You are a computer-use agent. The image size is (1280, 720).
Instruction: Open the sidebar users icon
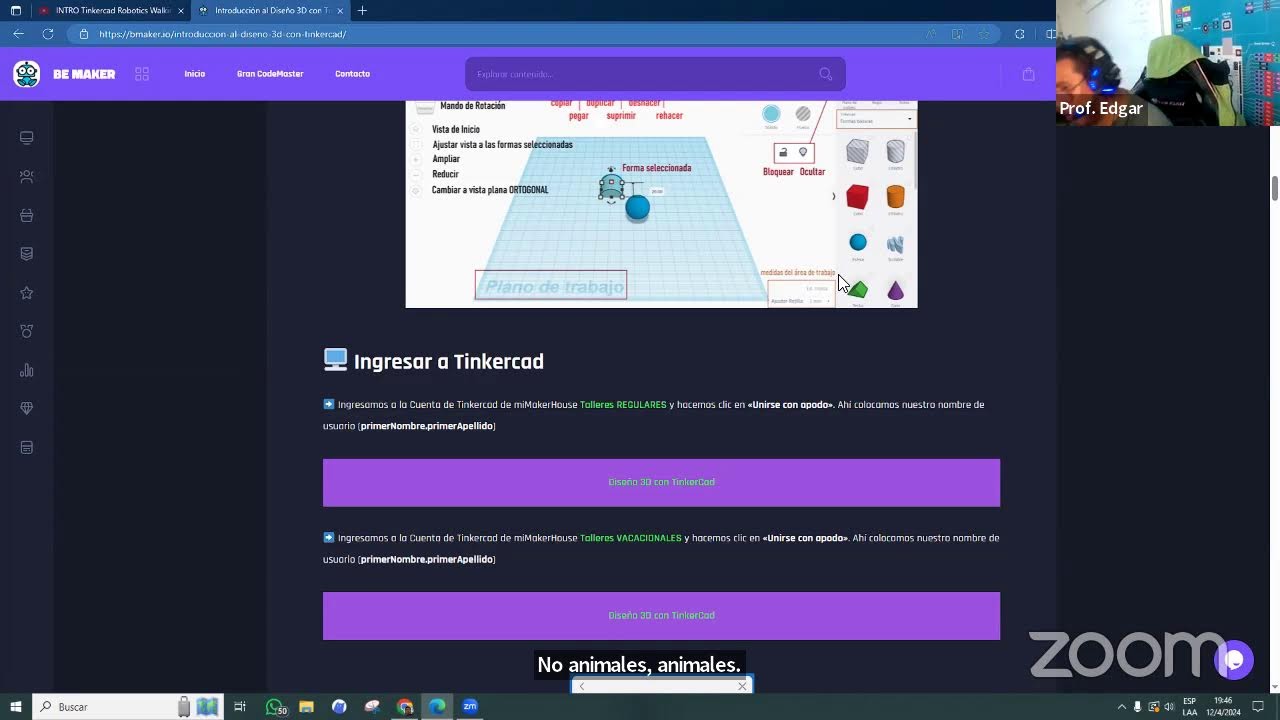tap(27, 177)
